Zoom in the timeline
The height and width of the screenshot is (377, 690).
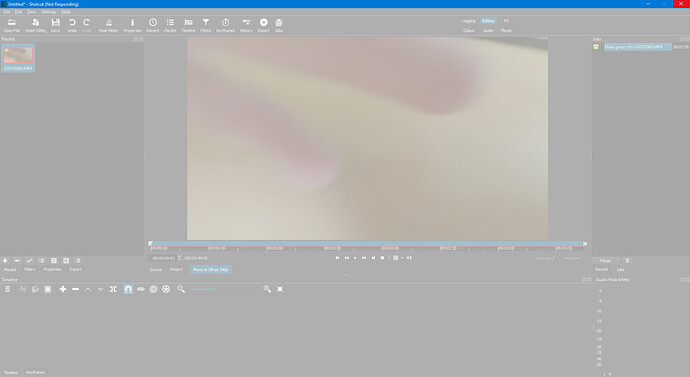pos(267,289)
